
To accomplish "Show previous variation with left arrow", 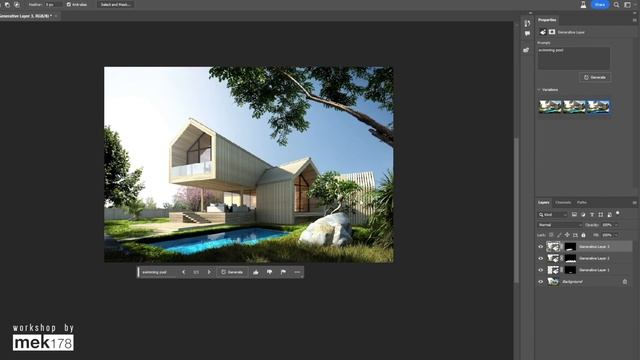I will [183, 272].
